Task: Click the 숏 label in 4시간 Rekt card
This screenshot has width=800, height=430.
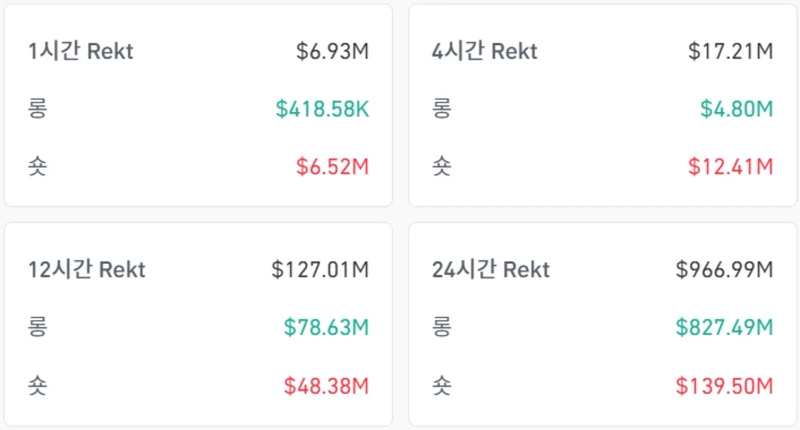Action: pyautogui.click(x=441, y=166)
